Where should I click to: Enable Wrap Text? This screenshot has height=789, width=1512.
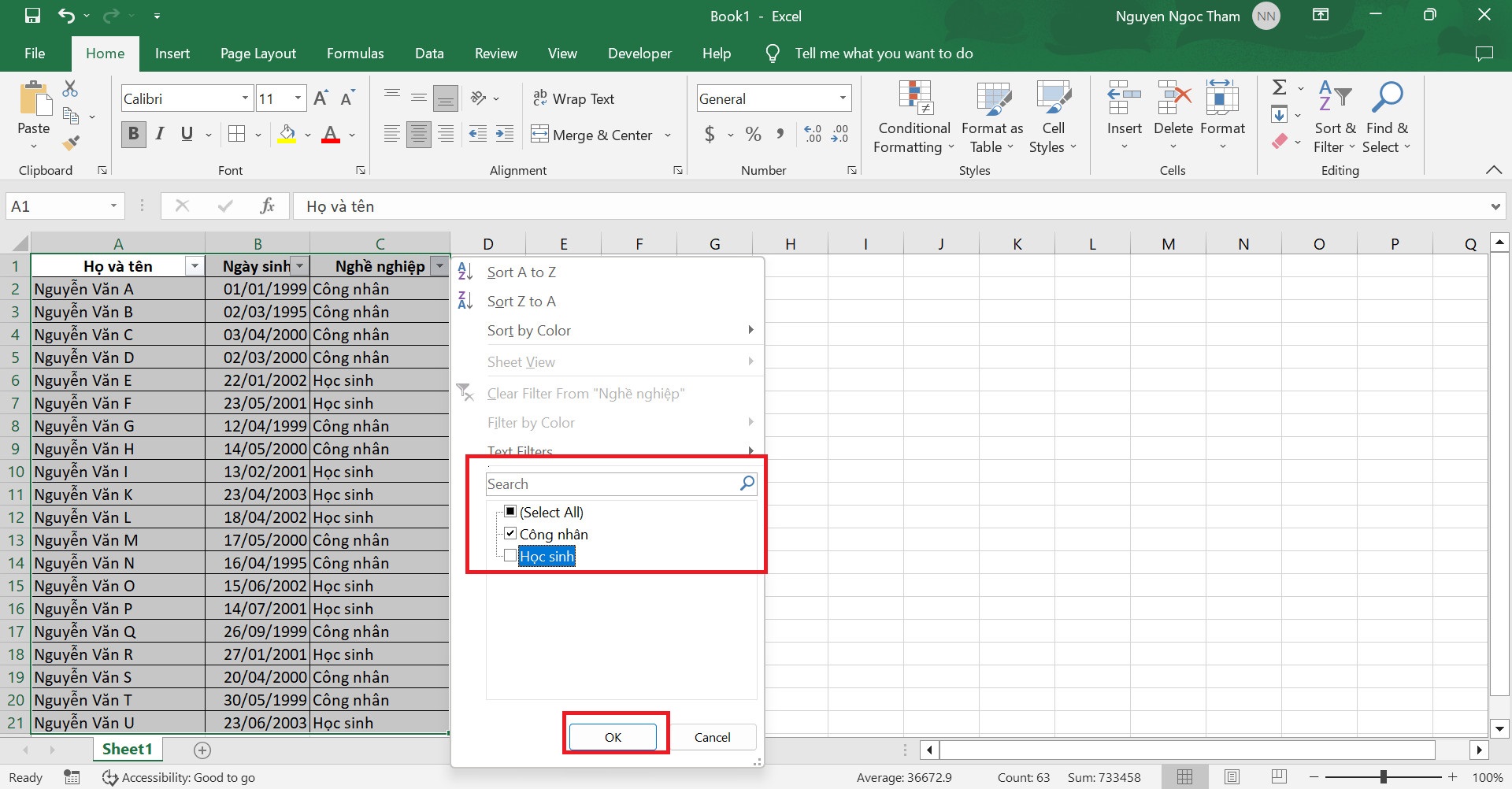click(x=573, y=98)
